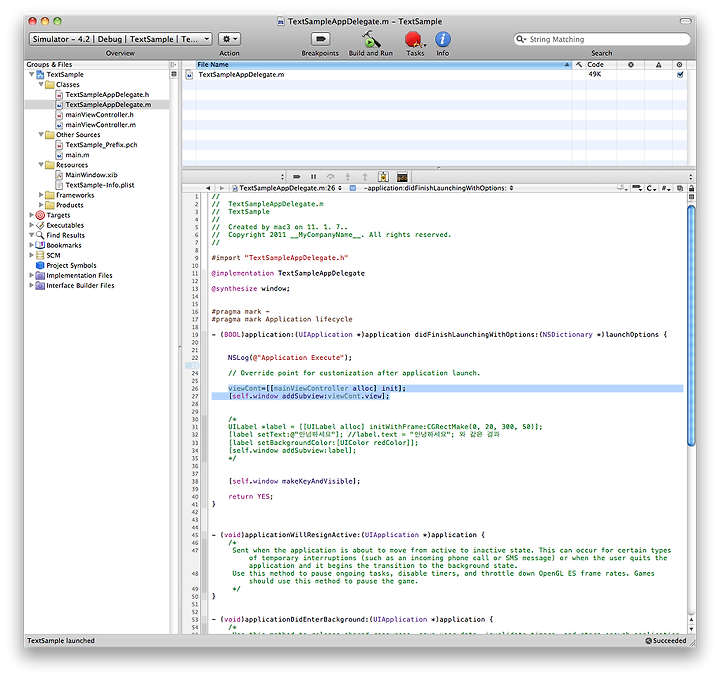Open the Overview Simulator 4.2 Debug popup

click(x=120, y=39)
